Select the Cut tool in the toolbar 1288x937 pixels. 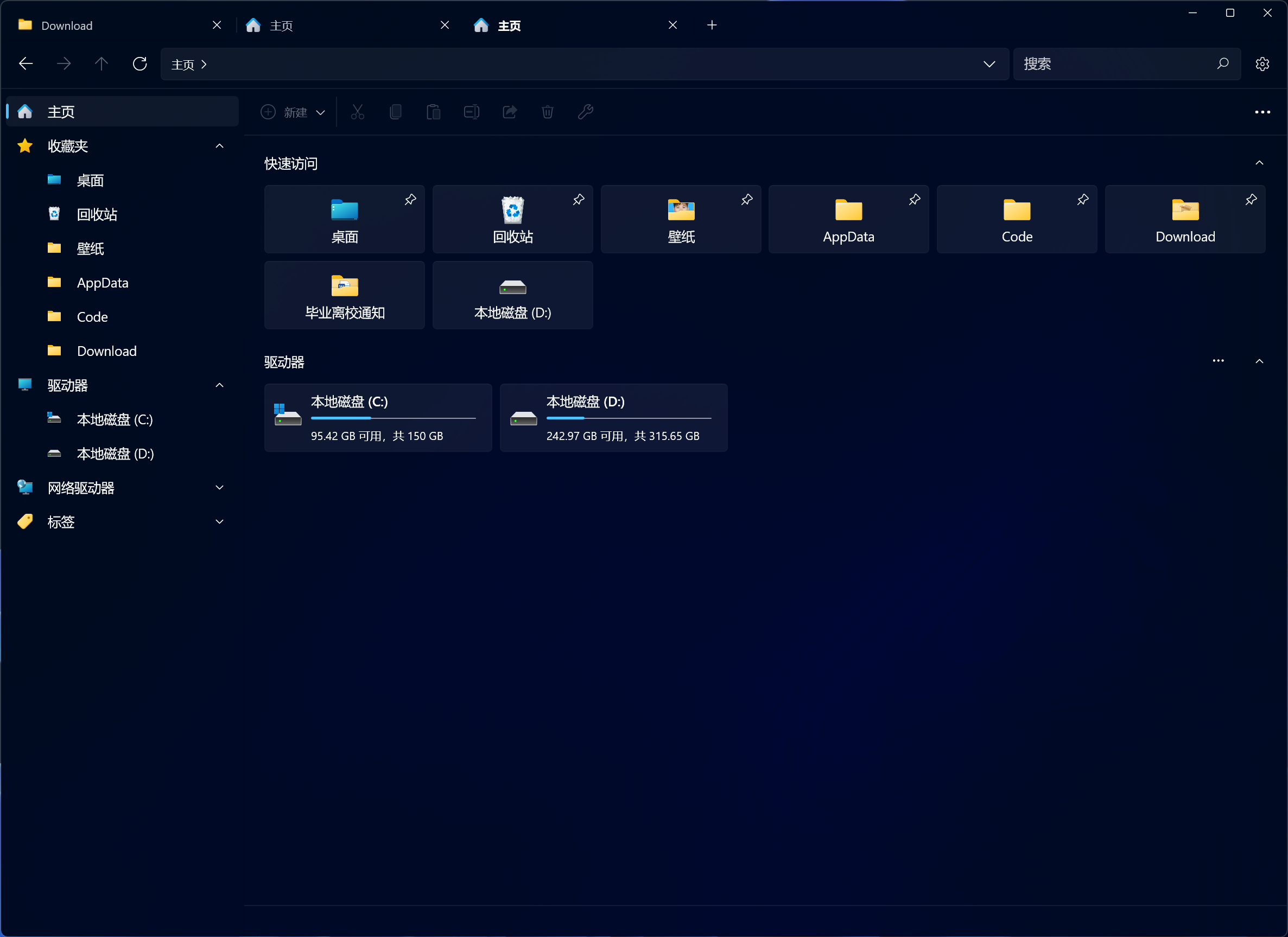(x=357, y=112)
